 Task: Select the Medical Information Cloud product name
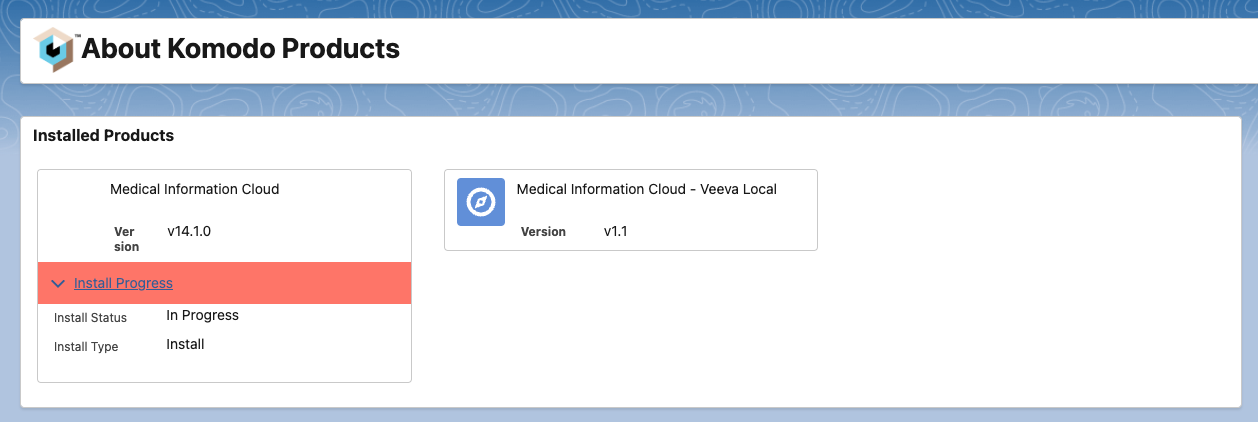coord(194,189)
